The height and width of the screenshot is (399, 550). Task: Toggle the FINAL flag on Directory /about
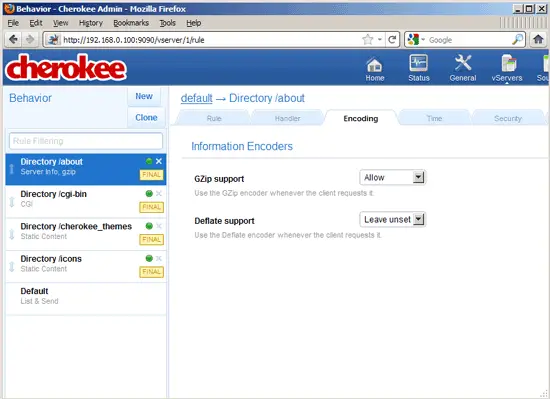pos(152,175)
